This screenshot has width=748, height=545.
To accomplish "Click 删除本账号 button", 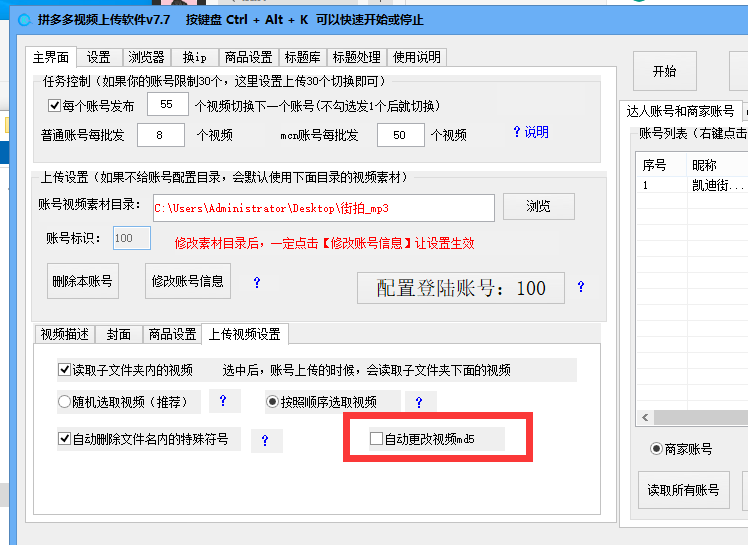I will click(83, 281).
